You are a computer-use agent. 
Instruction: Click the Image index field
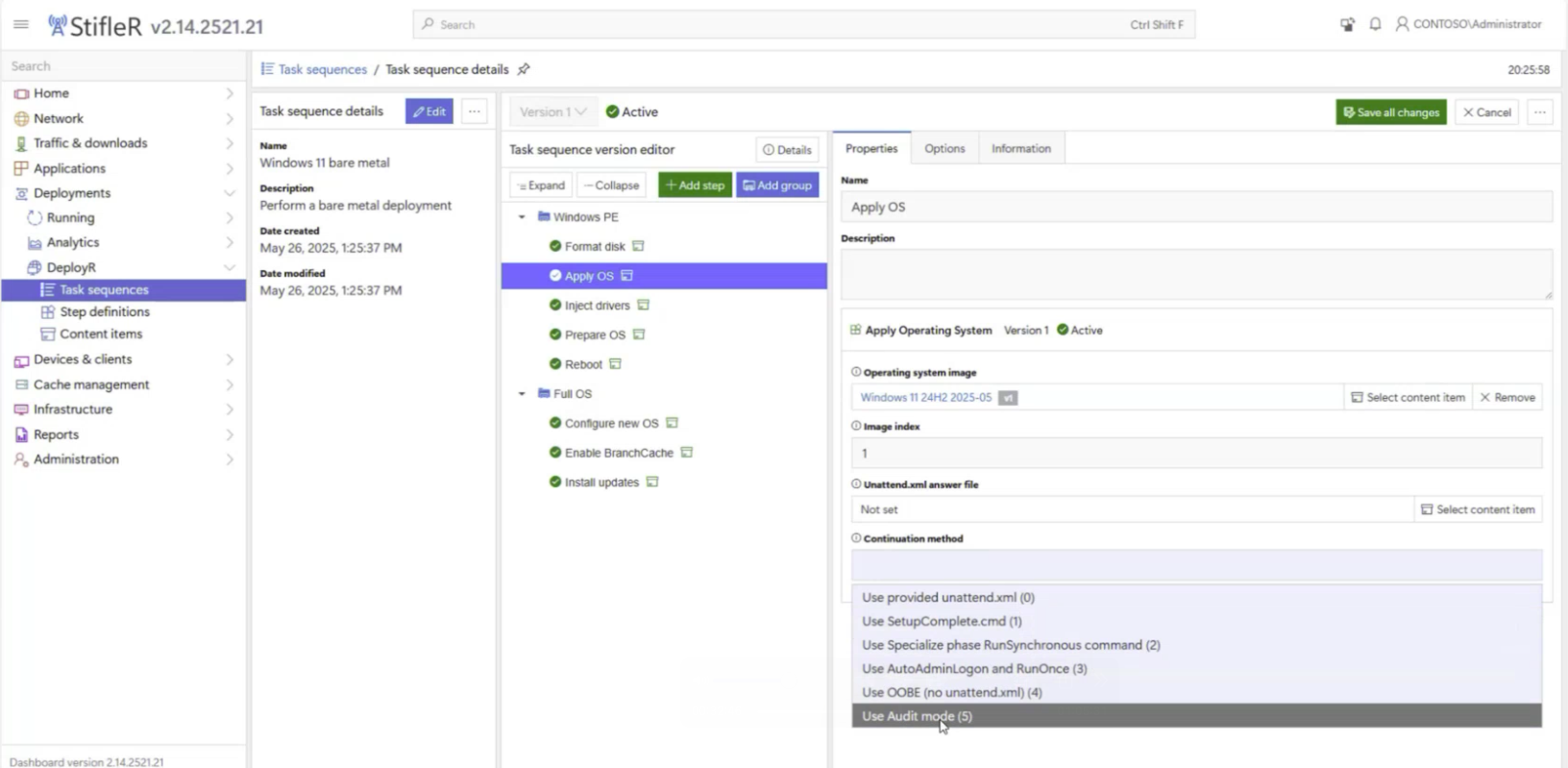point(1196,453)
